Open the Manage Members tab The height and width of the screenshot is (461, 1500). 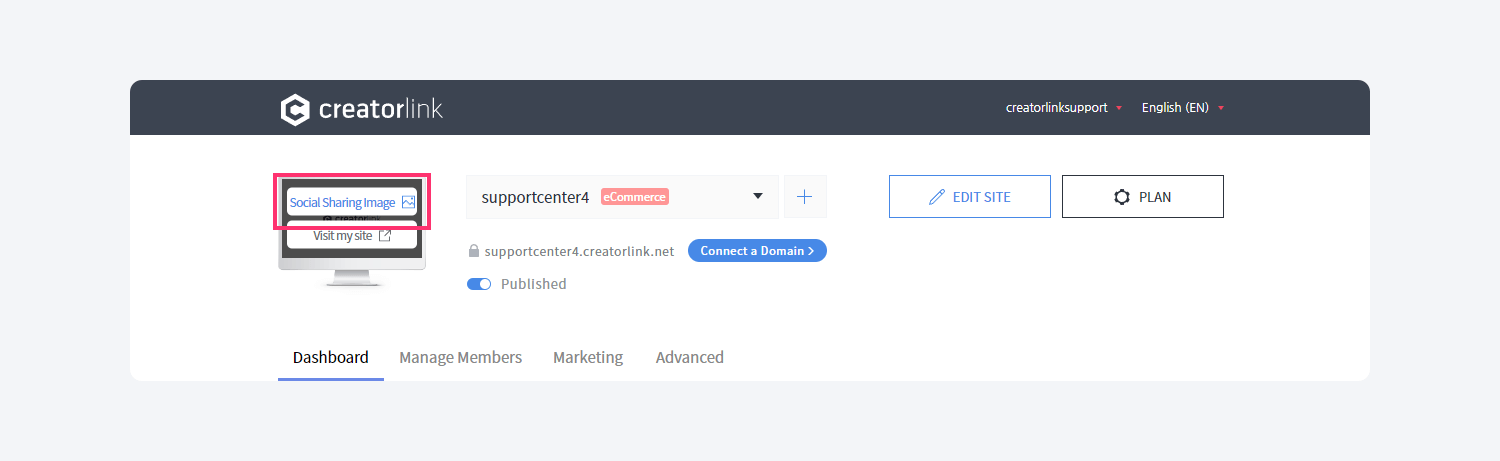(460, 357)
